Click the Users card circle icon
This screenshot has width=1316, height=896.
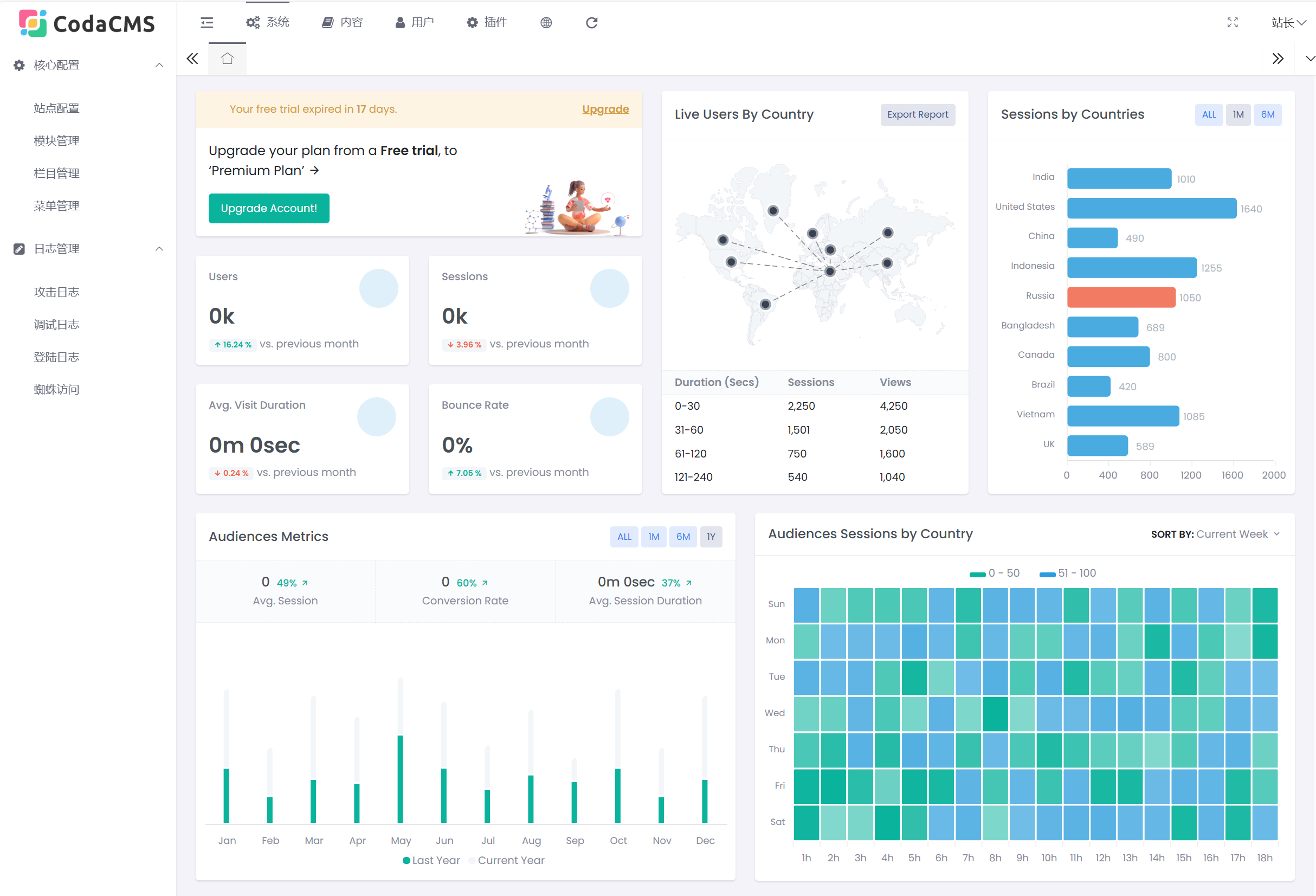point(378,288)
